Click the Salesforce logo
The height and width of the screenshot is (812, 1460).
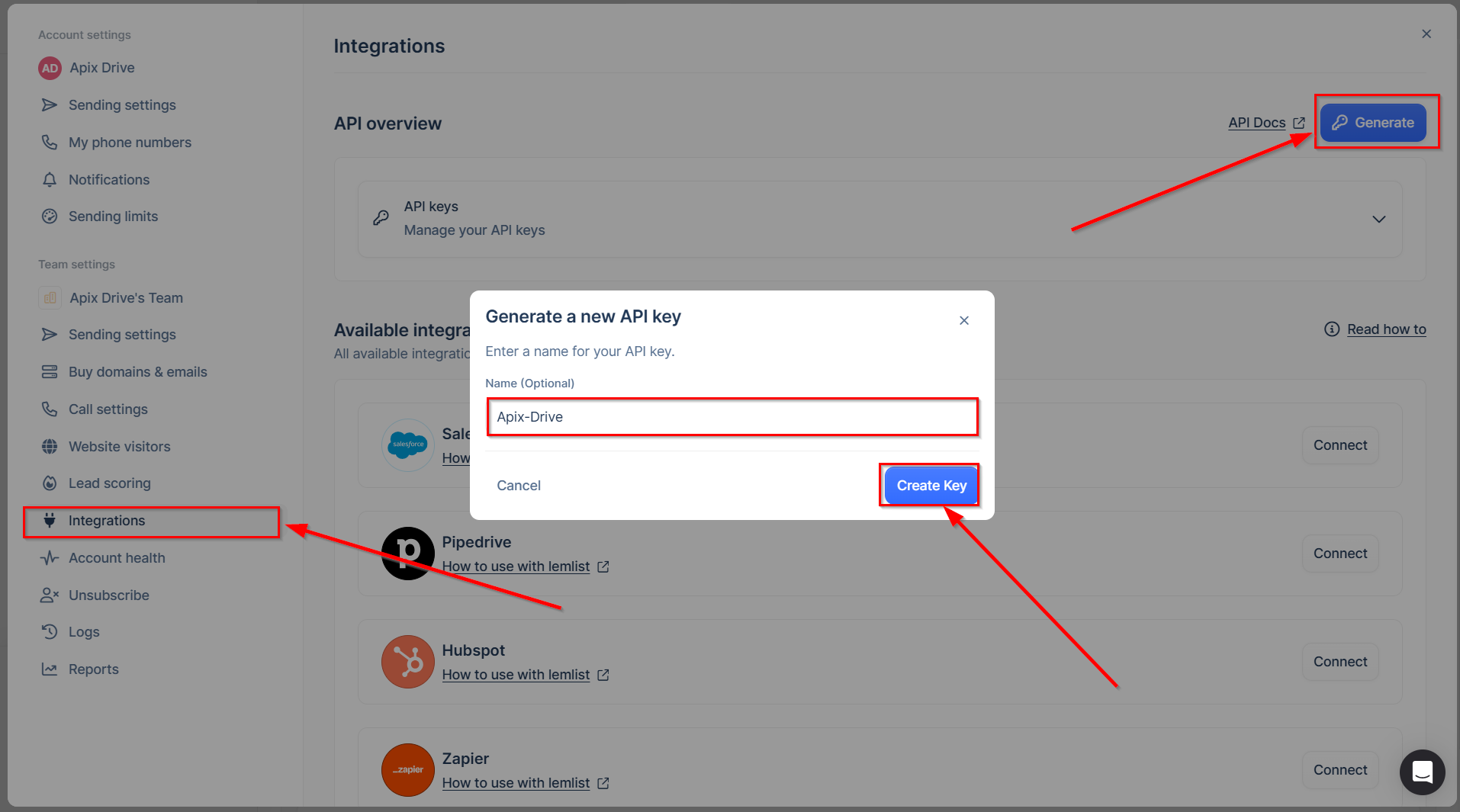[x=408, y=445]
